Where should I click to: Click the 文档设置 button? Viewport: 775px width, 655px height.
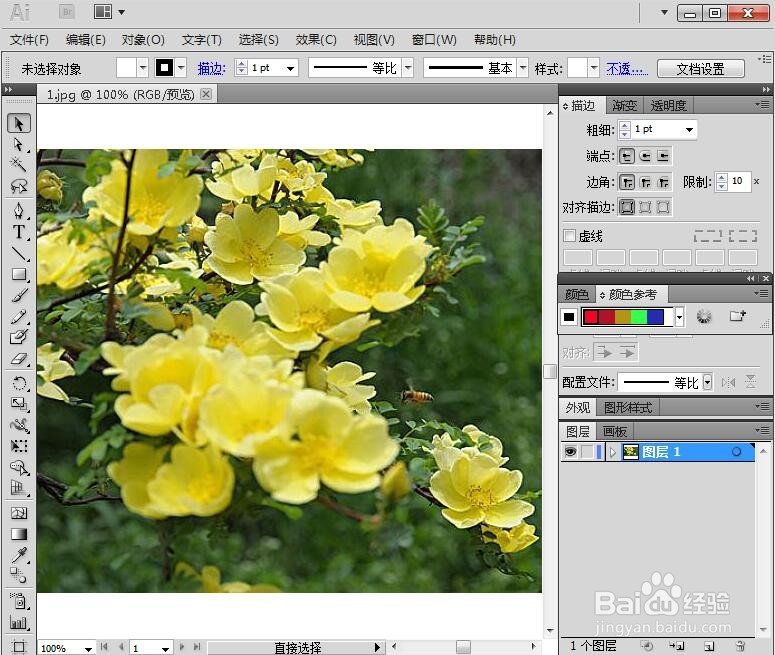700,69
